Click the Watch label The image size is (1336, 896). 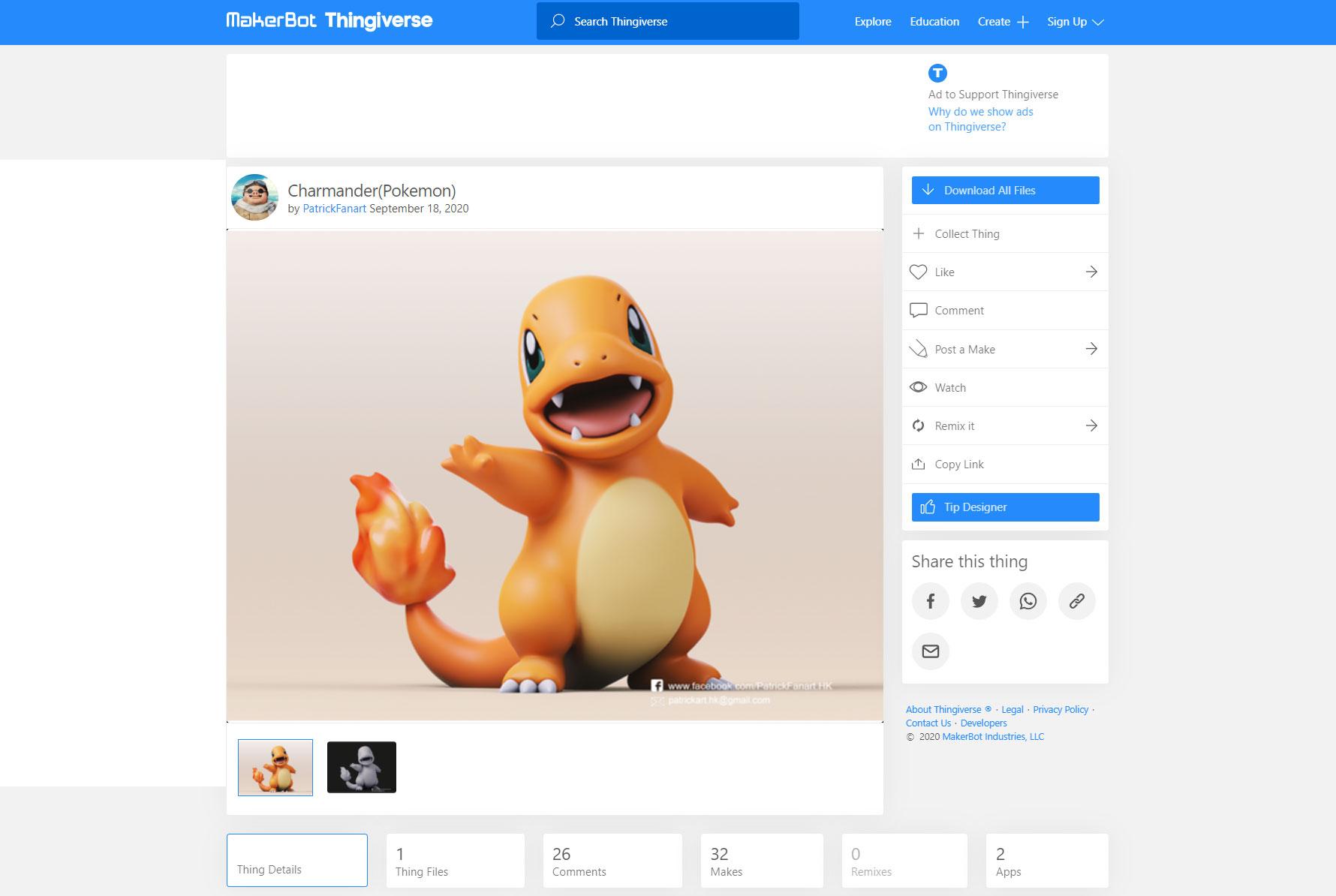point(950,387)
